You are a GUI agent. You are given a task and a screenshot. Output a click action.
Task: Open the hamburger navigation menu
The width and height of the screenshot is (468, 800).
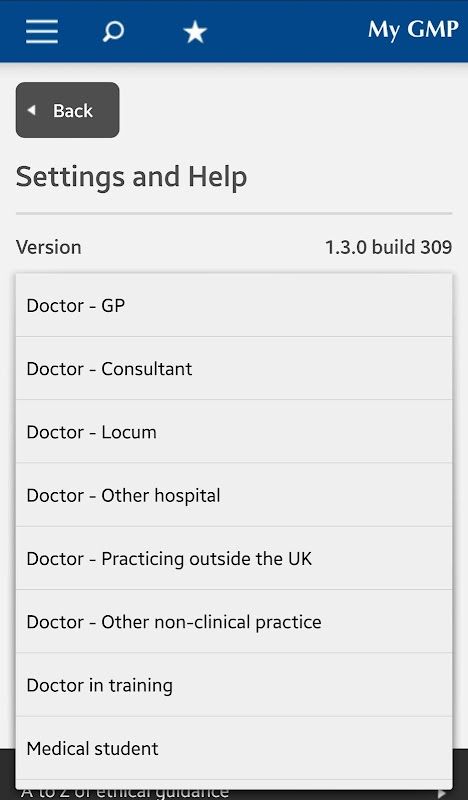click(42, 31)
